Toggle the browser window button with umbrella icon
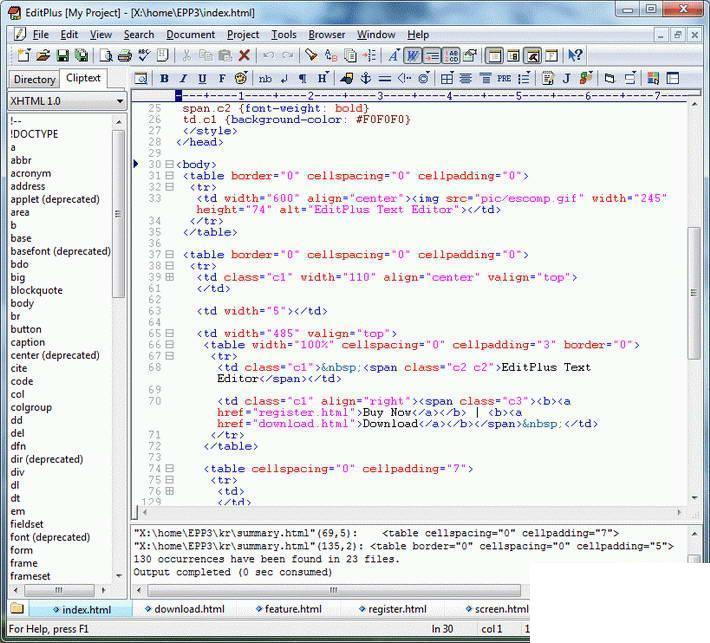 [532, 55]
